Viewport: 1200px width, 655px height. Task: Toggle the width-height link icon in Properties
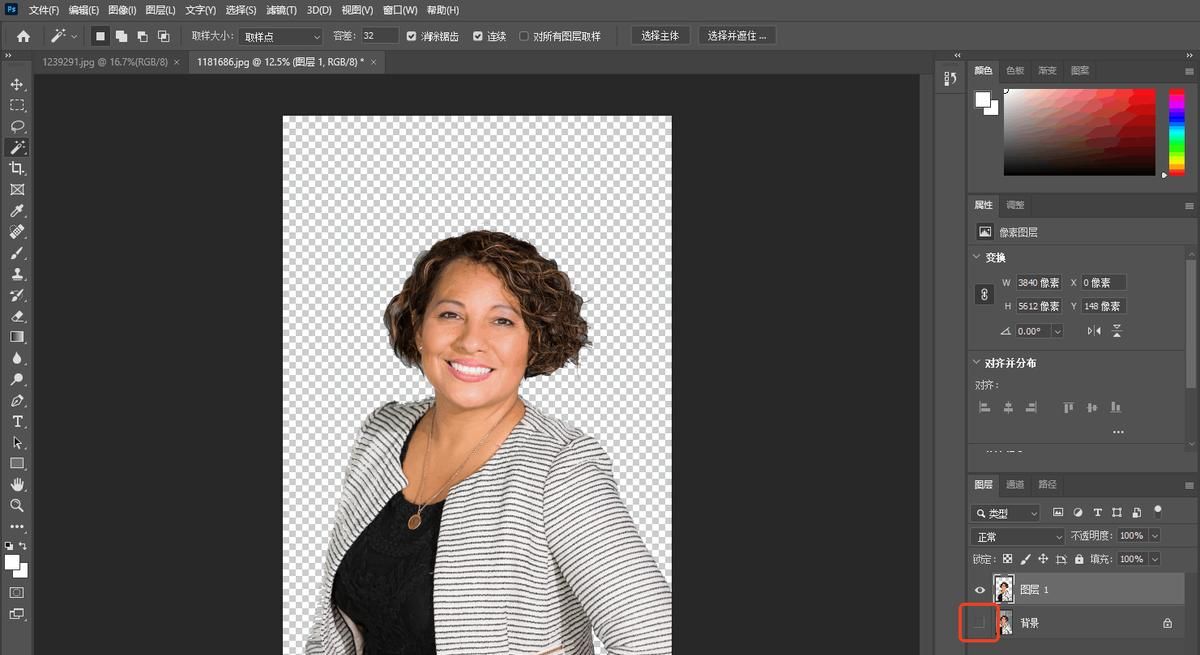[984, 295]
